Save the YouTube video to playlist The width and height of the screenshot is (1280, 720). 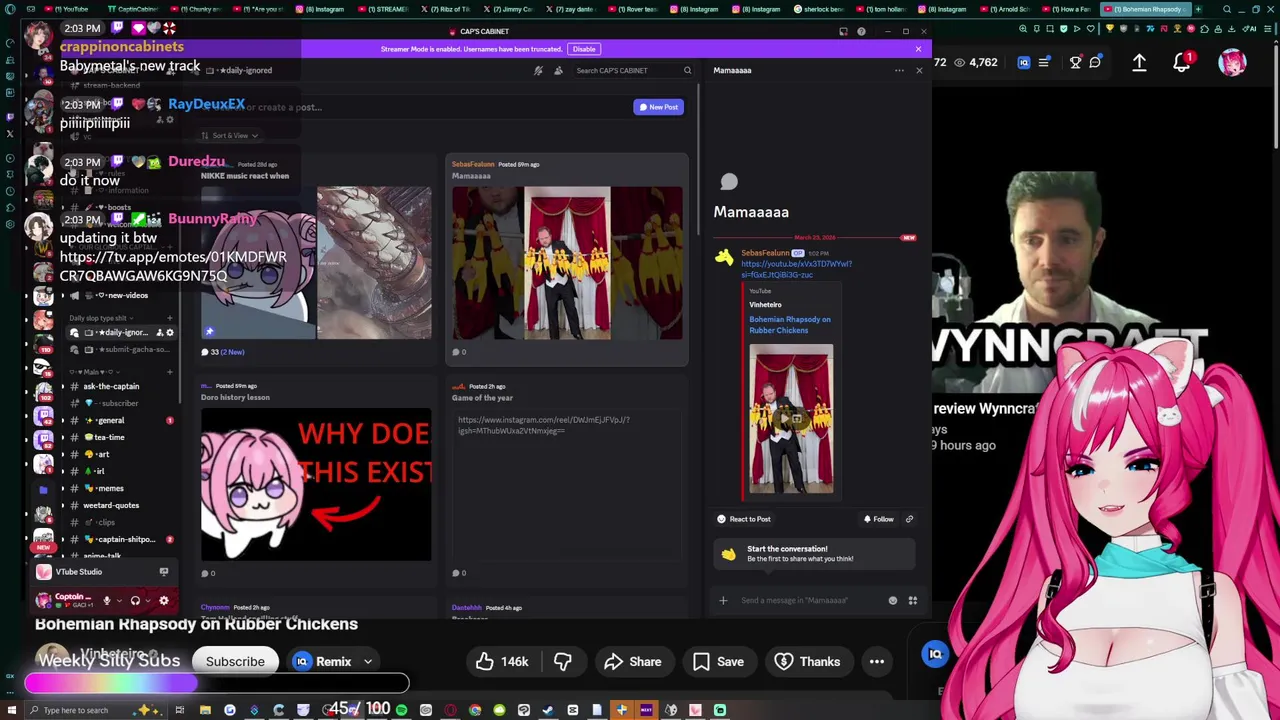pos(718,661)
